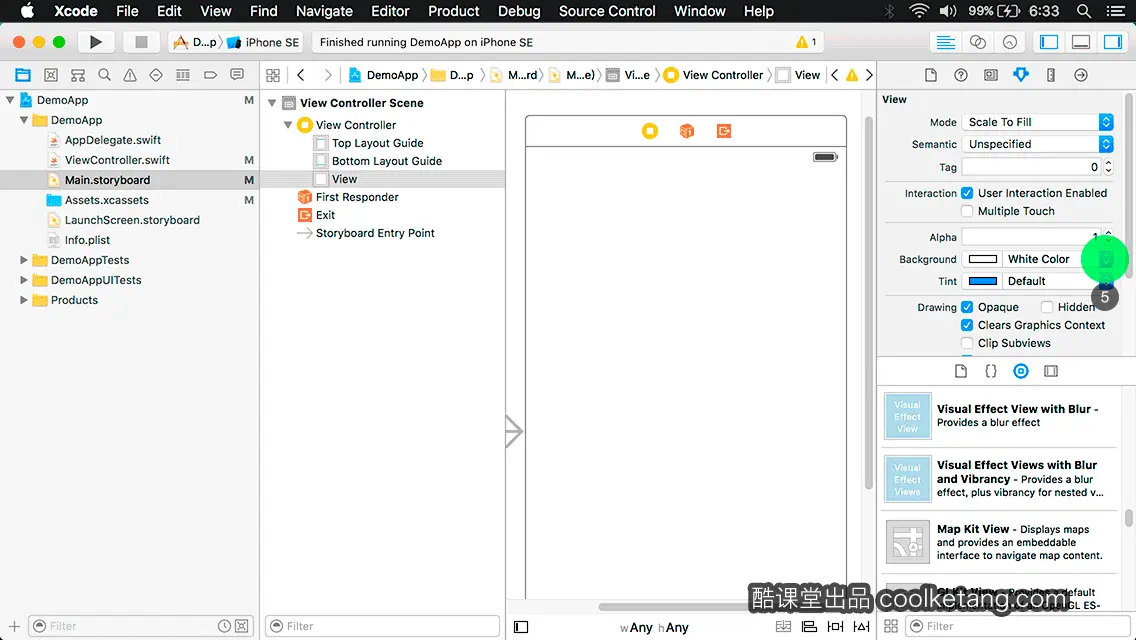Toggle Clears Graphics Context checkbox

pos(967,325)
